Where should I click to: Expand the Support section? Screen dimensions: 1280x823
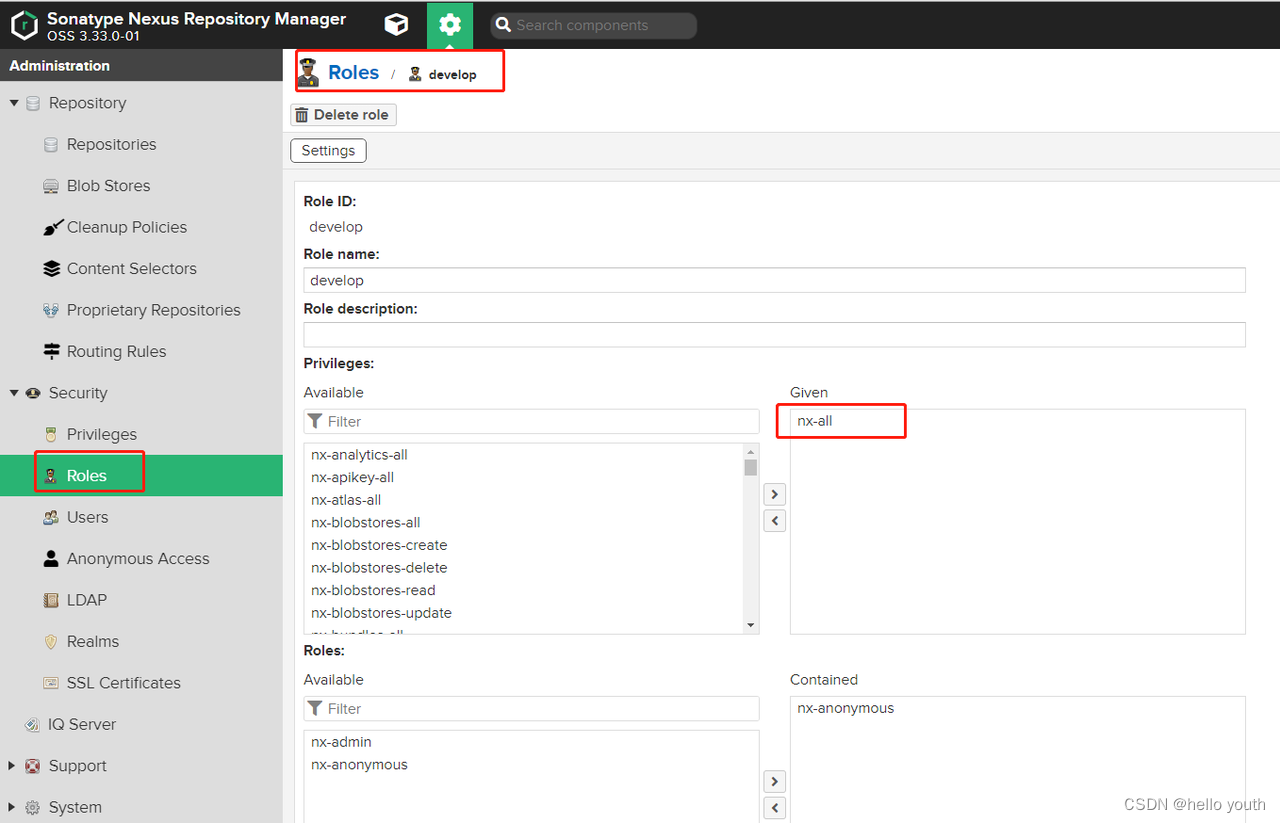[x=15, y=765]
